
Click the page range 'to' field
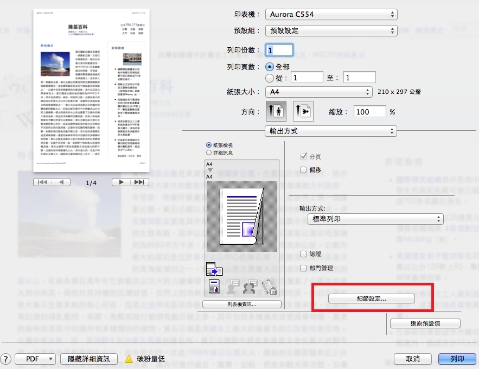click(359, 78)
